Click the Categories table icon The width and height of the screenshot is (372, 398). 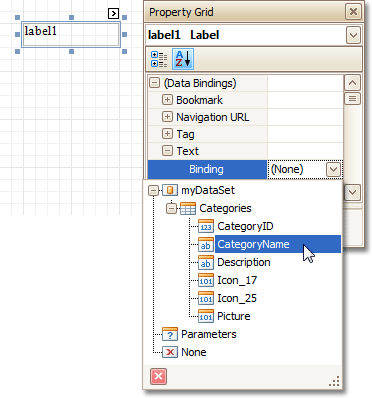pyautogui.click(x=188, y=208)
